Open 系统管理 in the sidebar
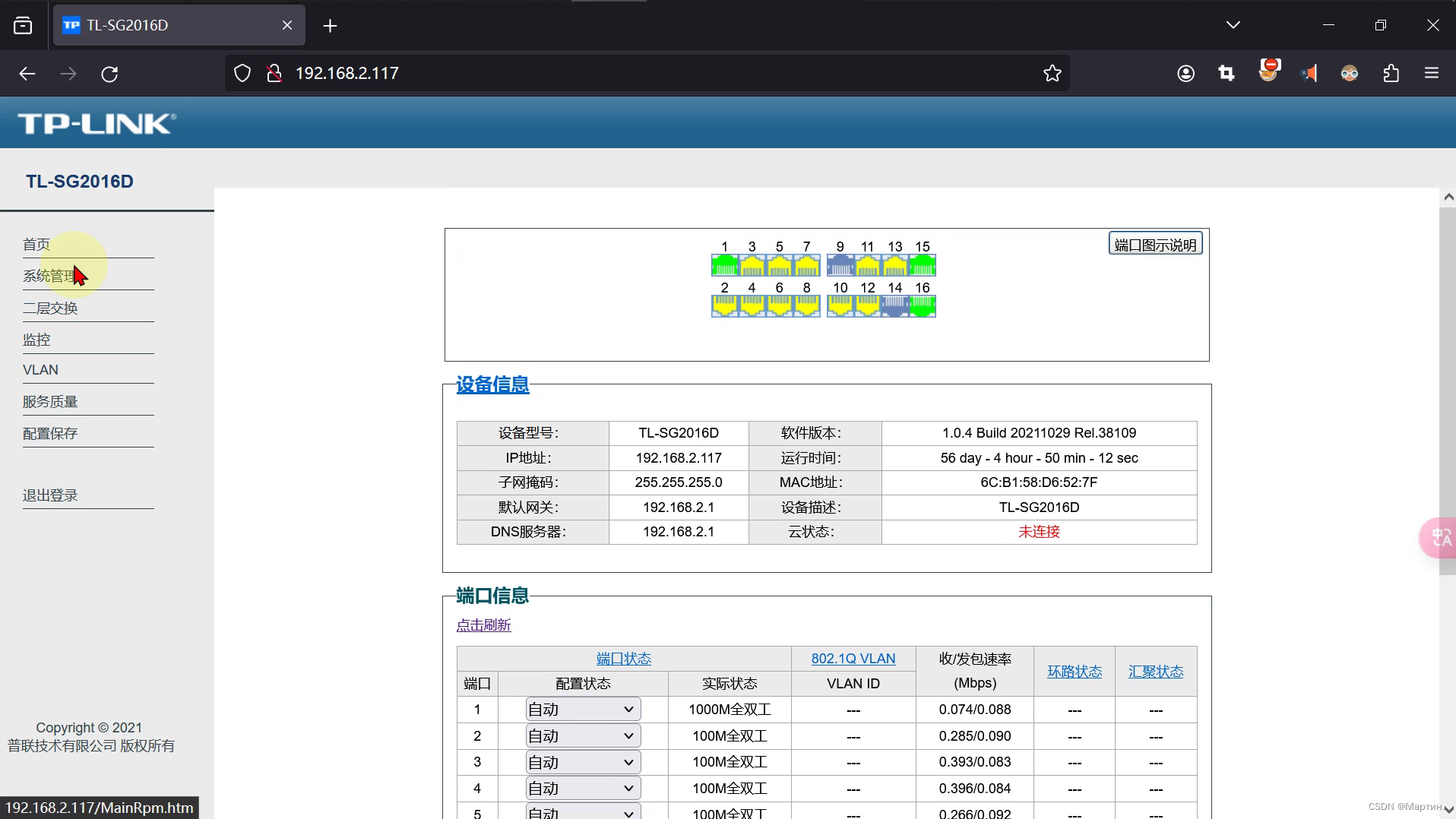The width and height of the screenshot is (1456, 819). [x=50, y=277]
